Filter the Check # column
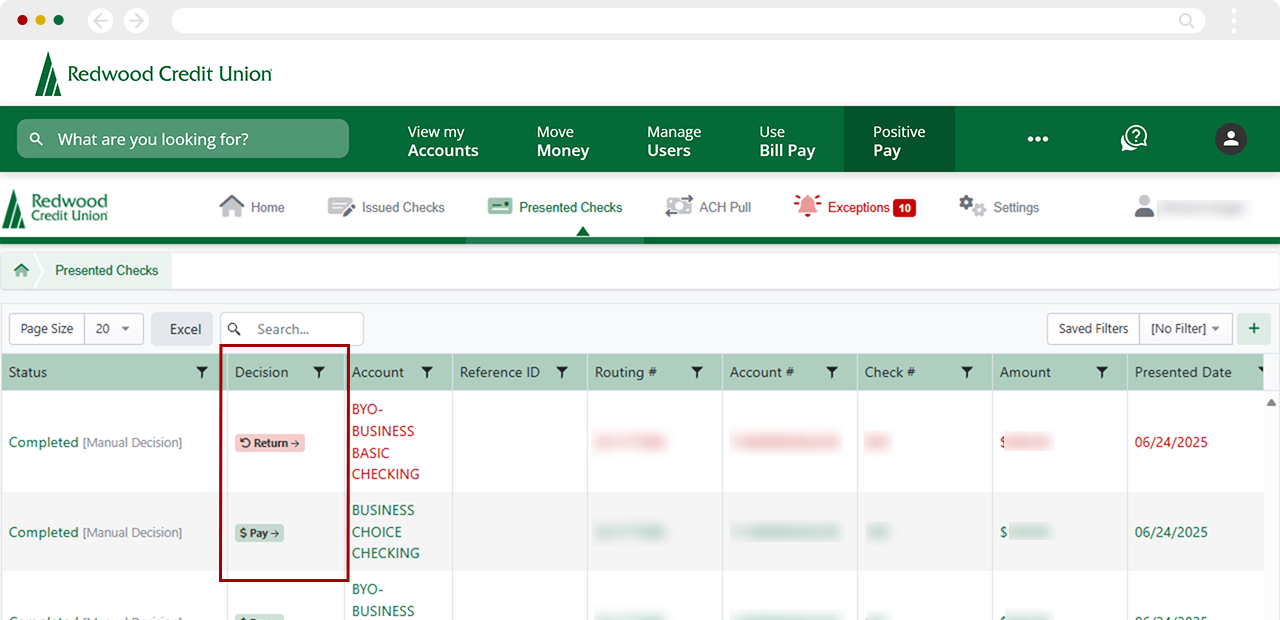Image resolution: width=1280 pixels, height=620 pixels. [967, 372]
